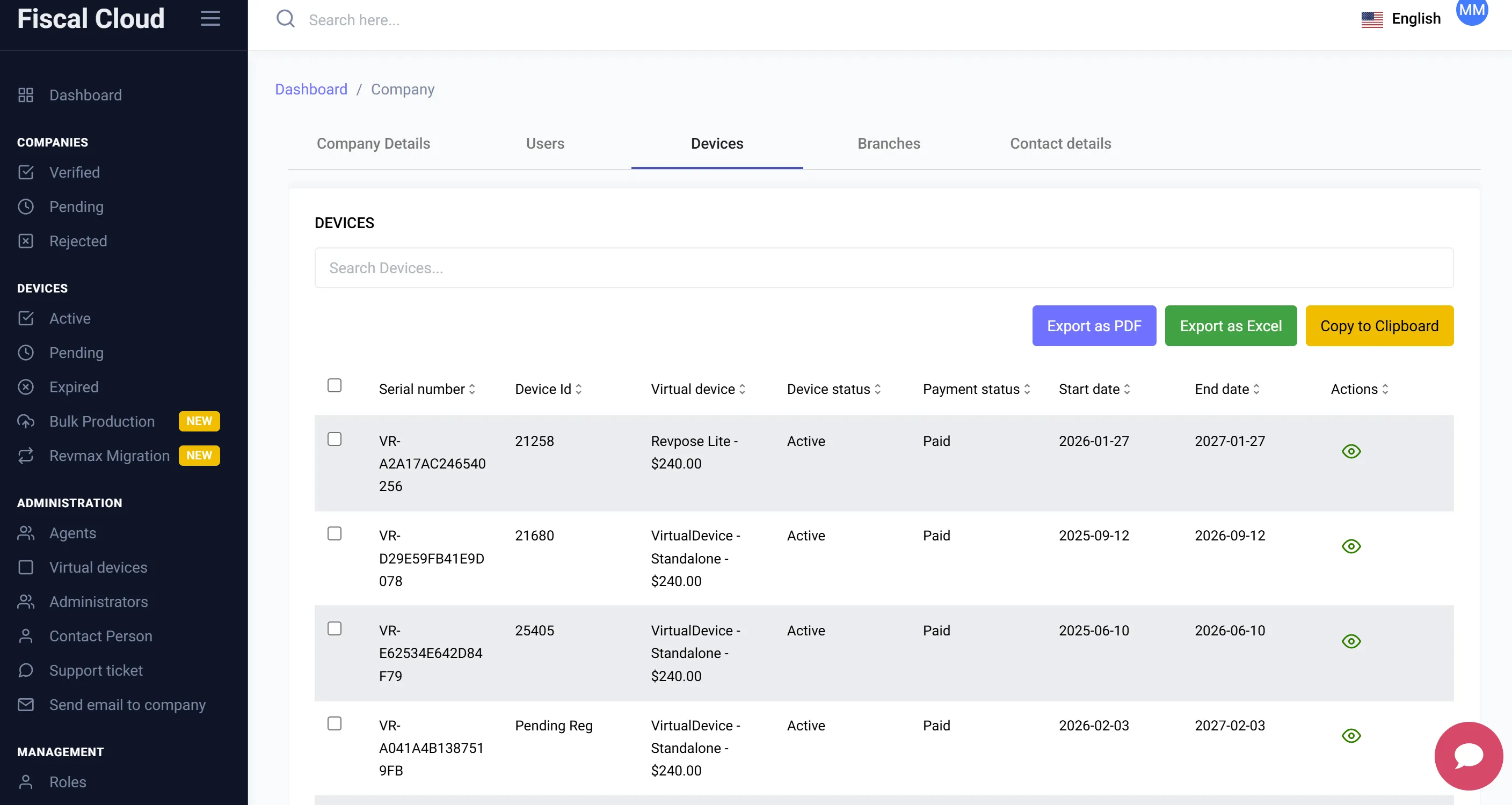This screenshot has height=805, width=1512.
Task: View device 25405 using its eye icon
Action: tap(1350, 641)
